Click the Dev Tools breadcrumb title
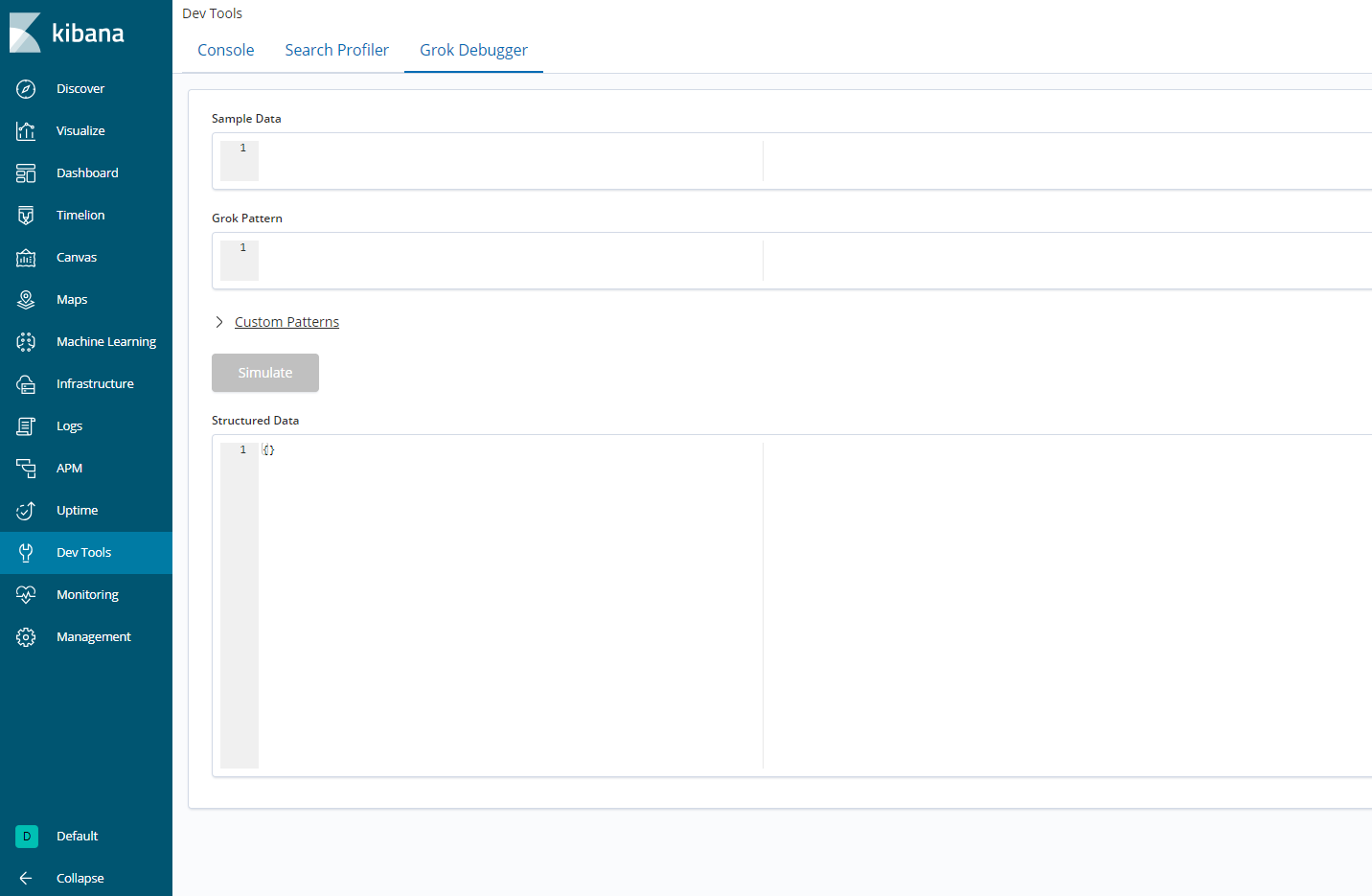1372x896 pixels. [x=212, y=13]
